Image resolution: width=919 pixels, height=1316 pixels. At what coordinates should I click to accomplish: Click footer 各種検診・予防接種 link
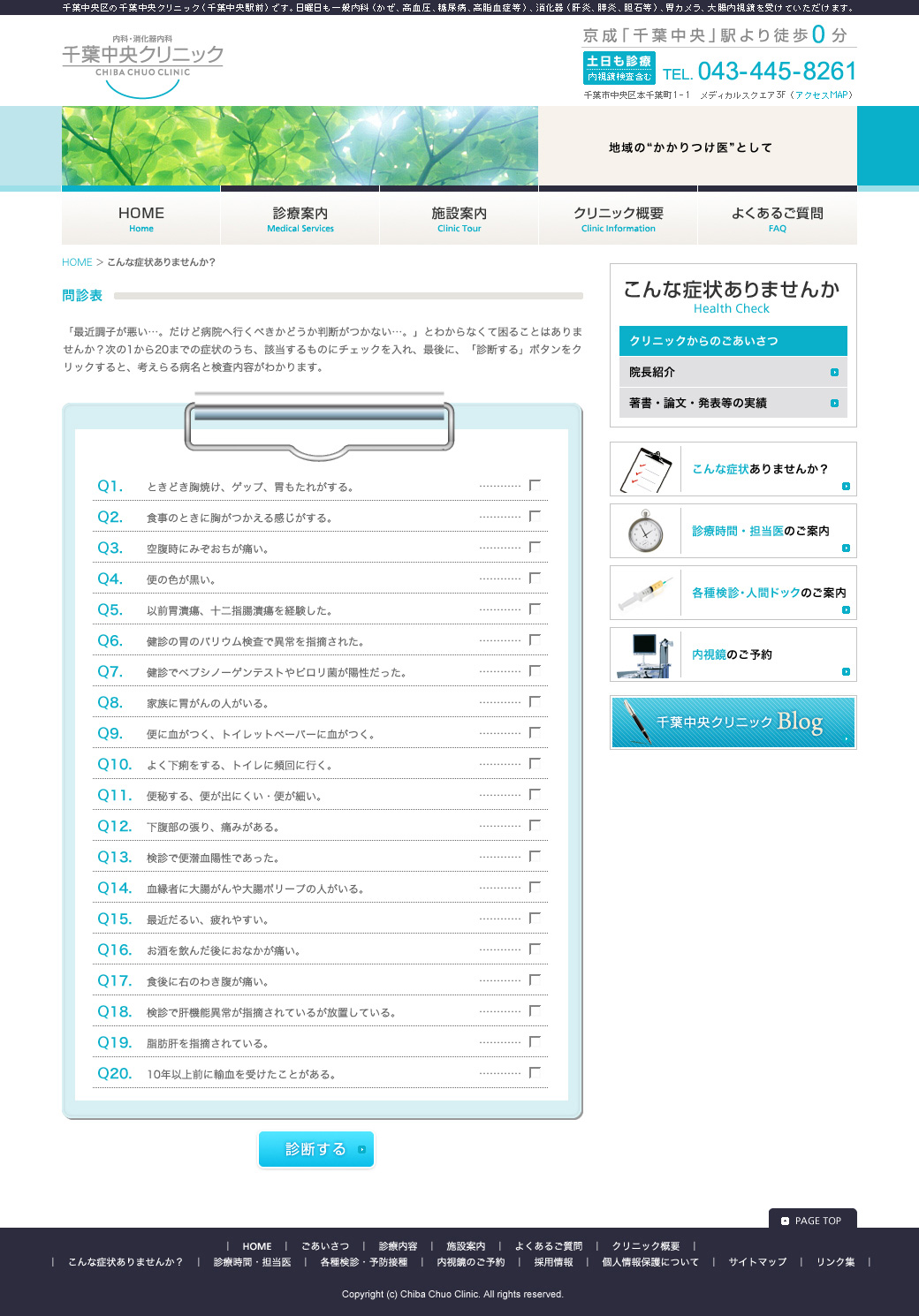(364, 1262)
